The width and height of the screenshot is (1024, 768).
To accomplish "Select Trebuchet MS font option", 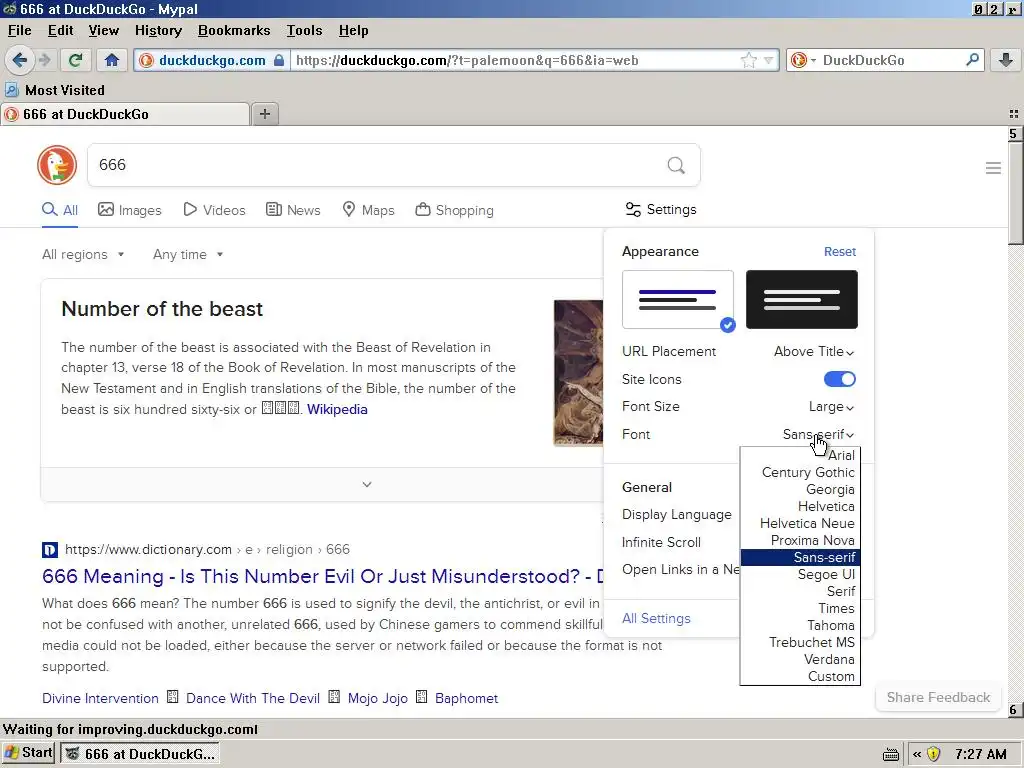I will coord(800,642).
